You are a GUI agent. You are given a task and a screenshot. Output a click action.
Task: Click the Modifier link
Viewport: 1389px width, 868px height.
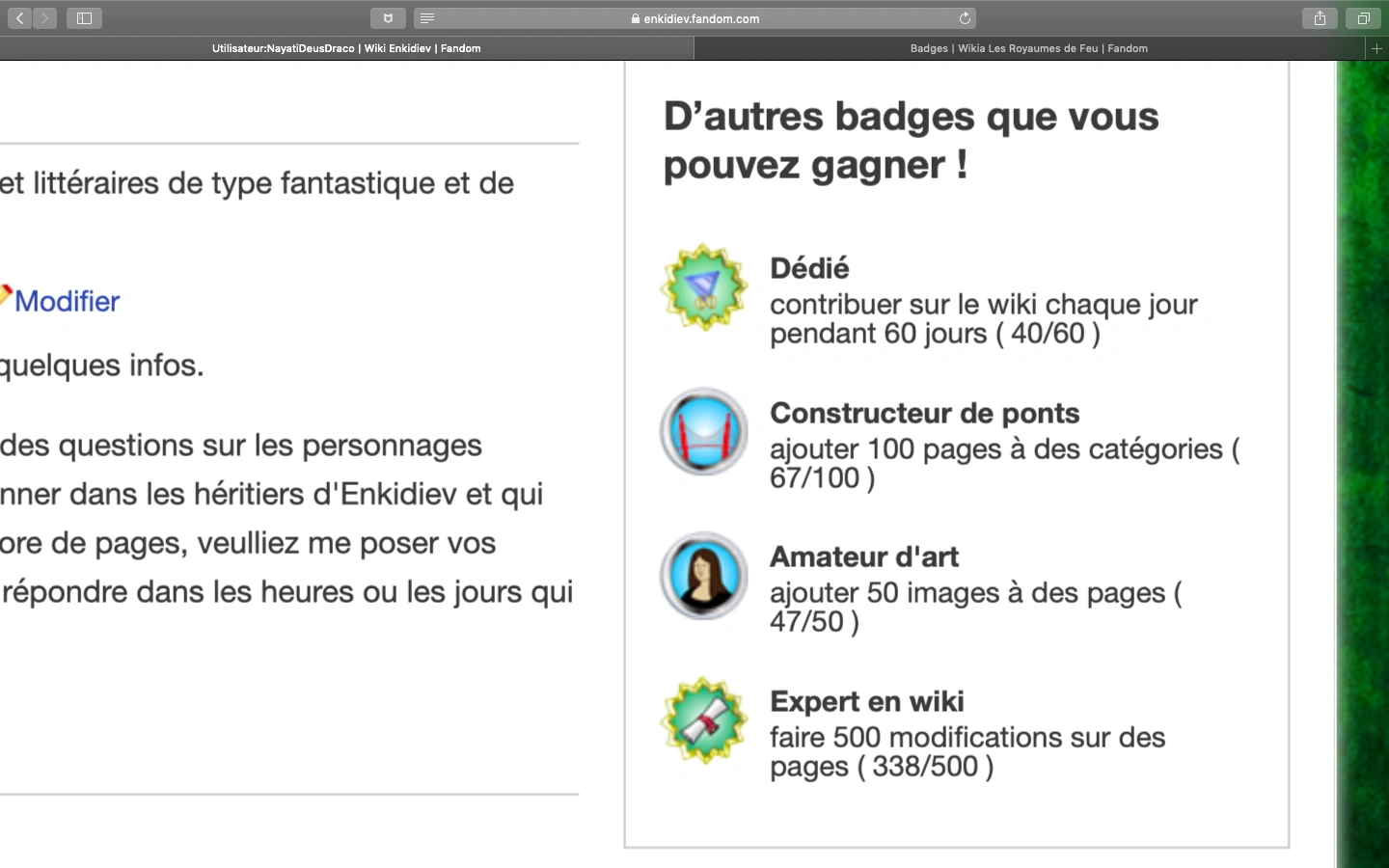[x=67, y=301]
